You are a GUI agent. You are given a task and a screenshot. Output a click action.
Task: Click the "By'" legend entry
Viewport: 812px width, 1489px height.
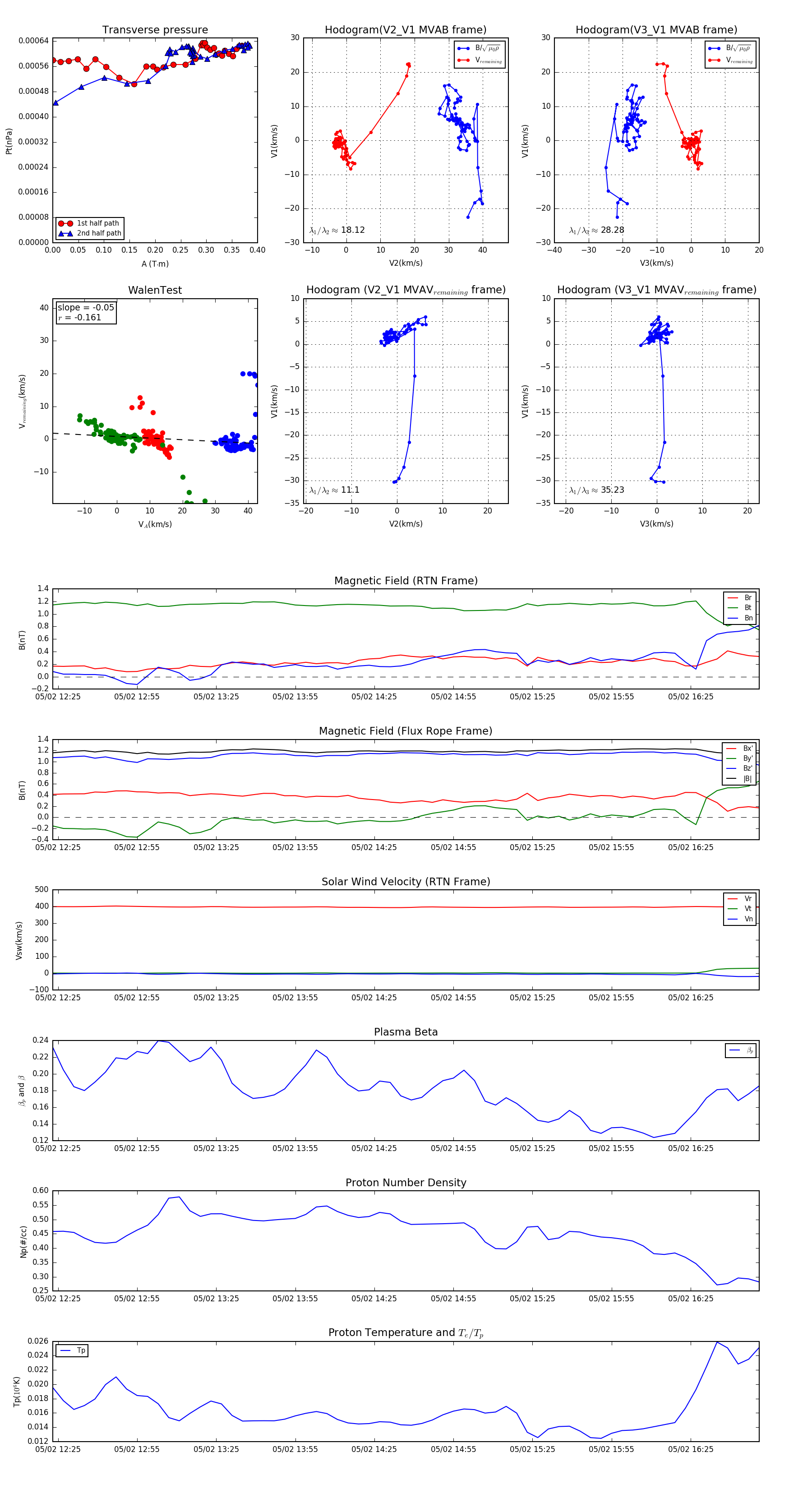739,758
